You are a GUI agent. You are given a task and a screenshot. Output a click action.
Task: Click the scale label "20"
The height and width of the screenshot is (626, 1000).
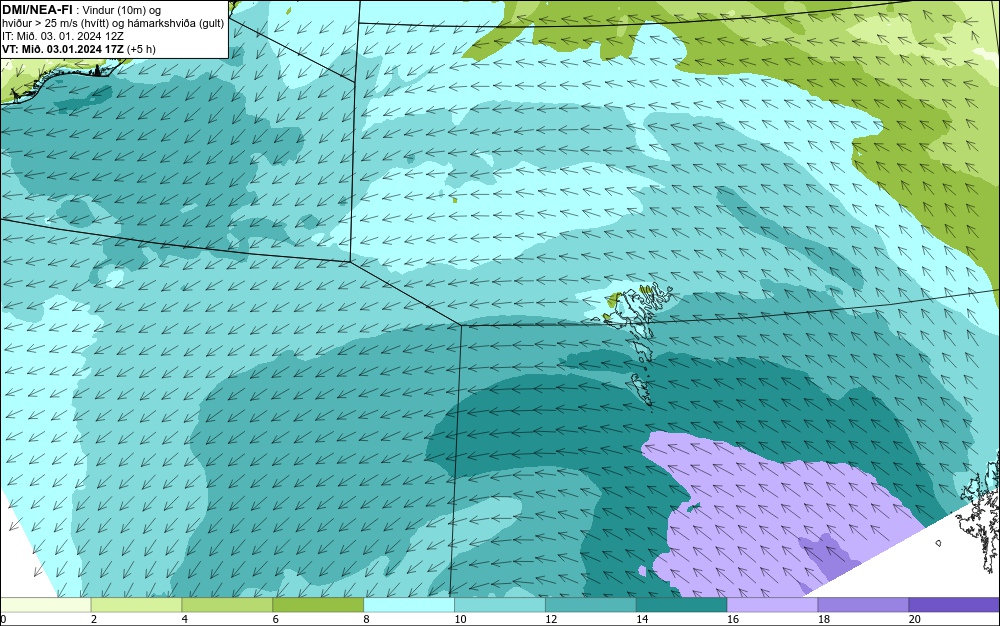[915, 619]
